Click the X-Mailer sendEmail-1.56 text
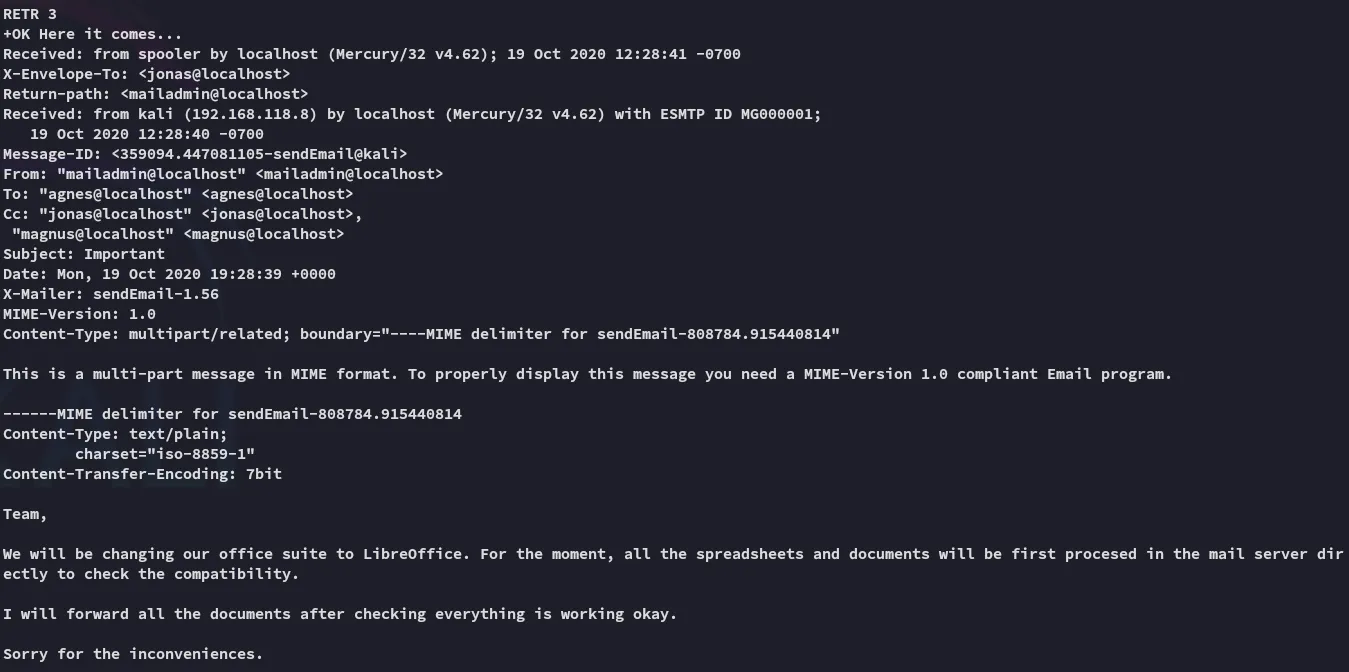 pyautogui.click(x=156, y=294)
